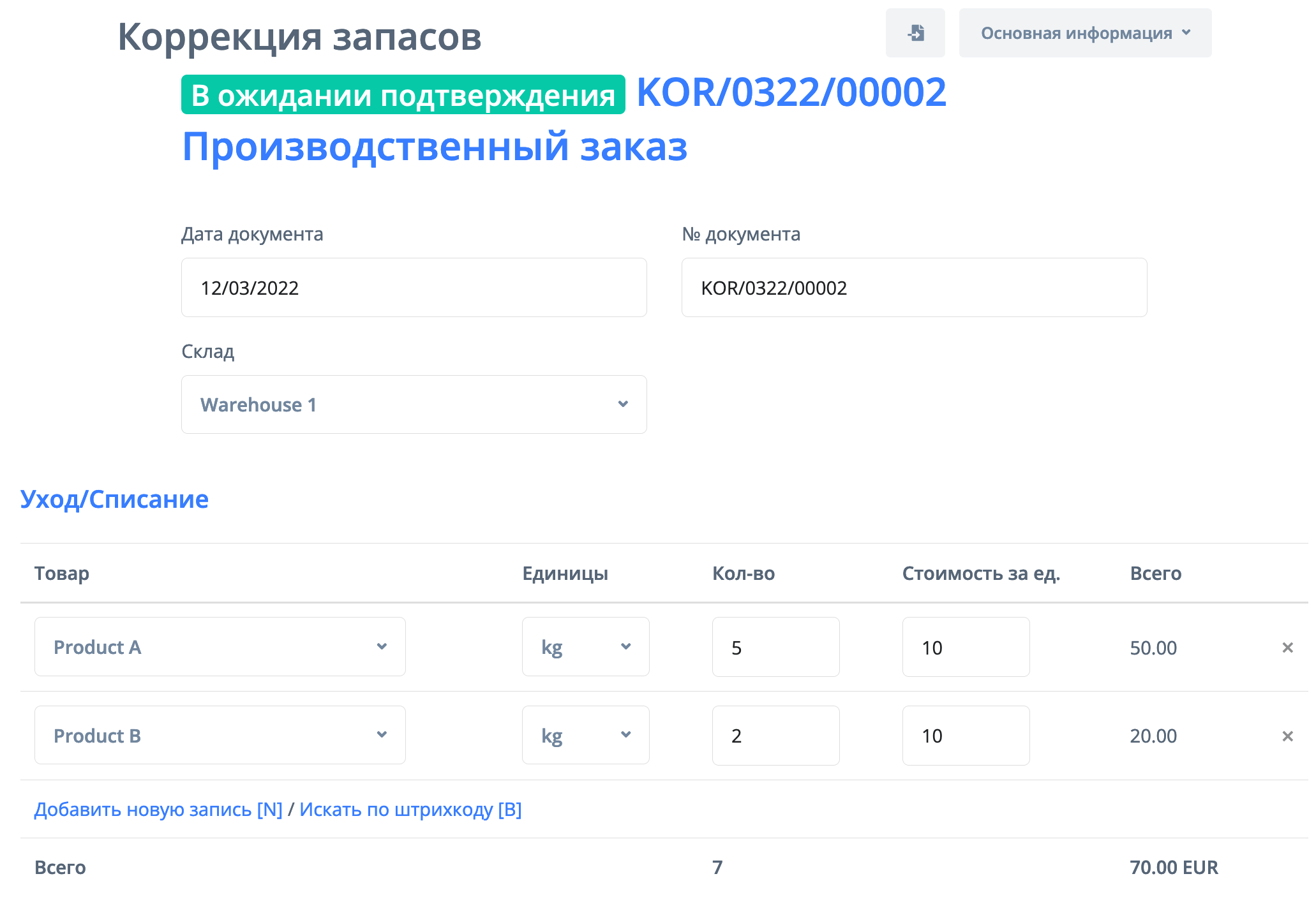Image resolution: width=1316 pixels, height=897 pixels.
Task: Edit the quantity field for Product B
Action: (x=775, y=736)
